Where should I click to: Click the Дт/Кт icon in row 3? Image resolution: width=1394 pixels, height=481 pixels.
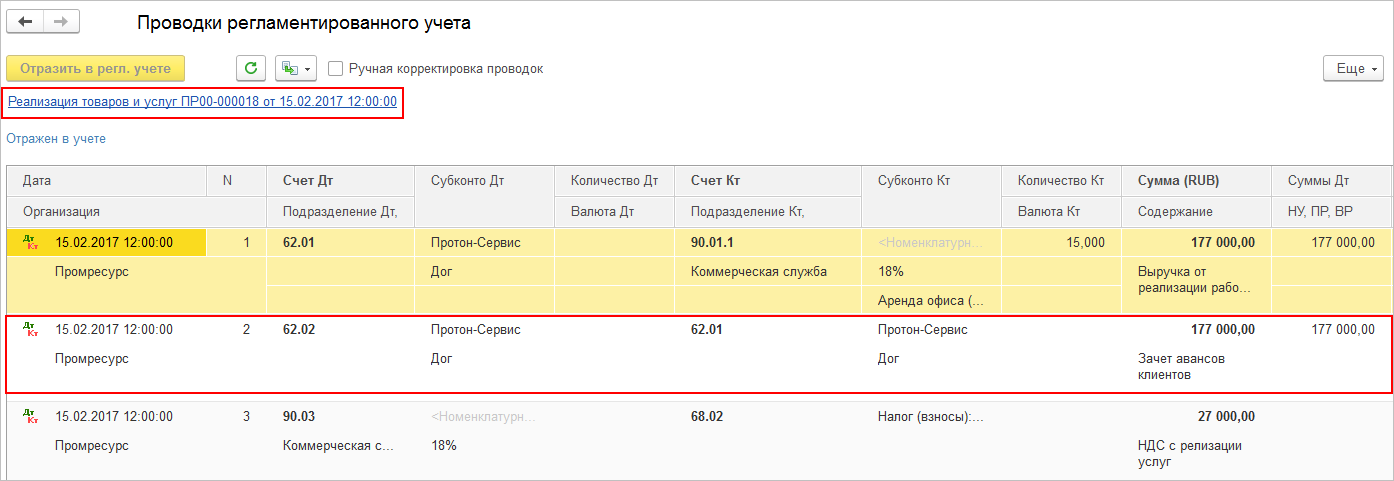pyautogui.click(x=32, y=417)
